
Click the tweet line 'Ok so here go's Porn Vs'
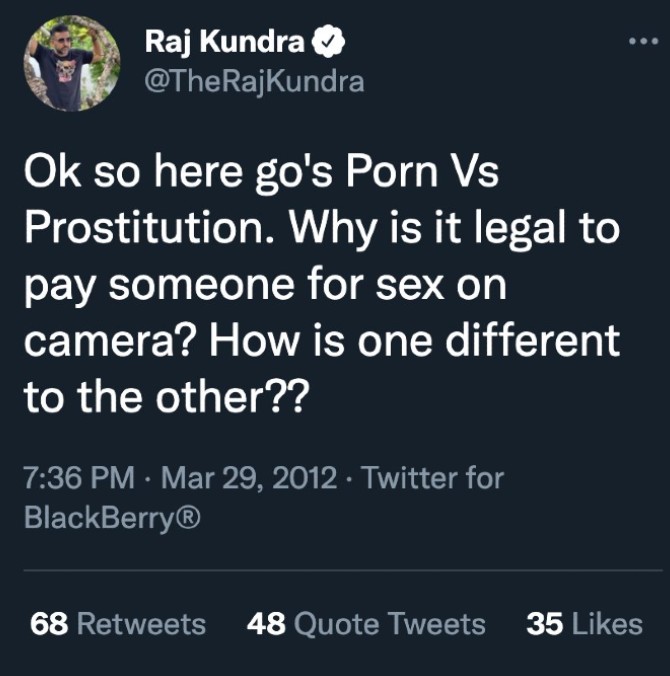pos(261,176)
